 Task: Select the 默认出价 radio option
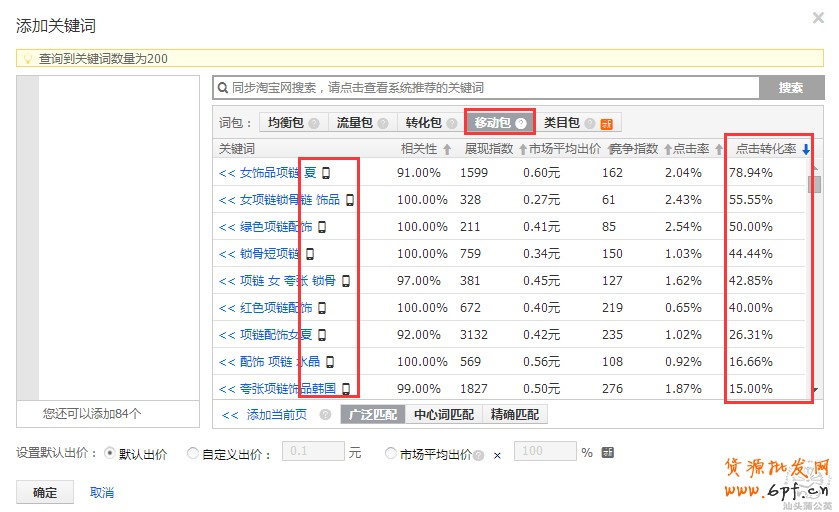(111, 453)
